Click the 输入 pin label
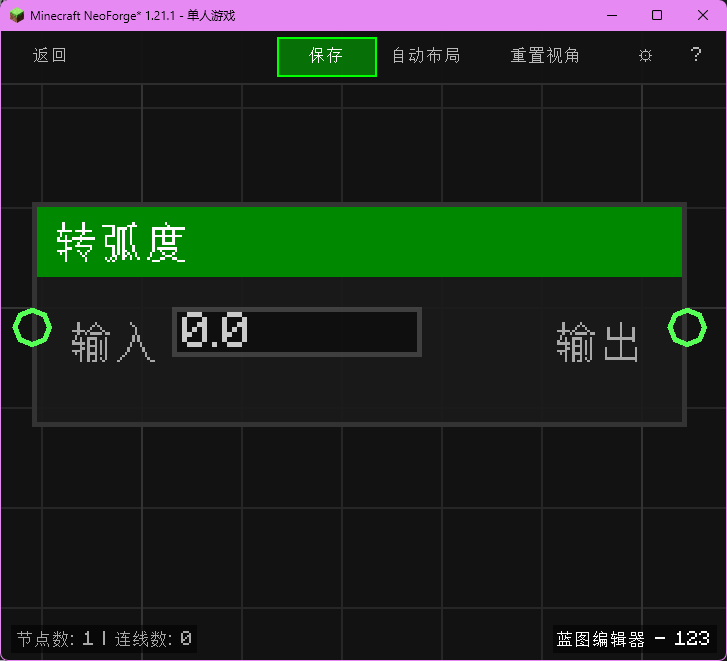Image resolution: width=727 pixels, height=661 pixels. 113,343
